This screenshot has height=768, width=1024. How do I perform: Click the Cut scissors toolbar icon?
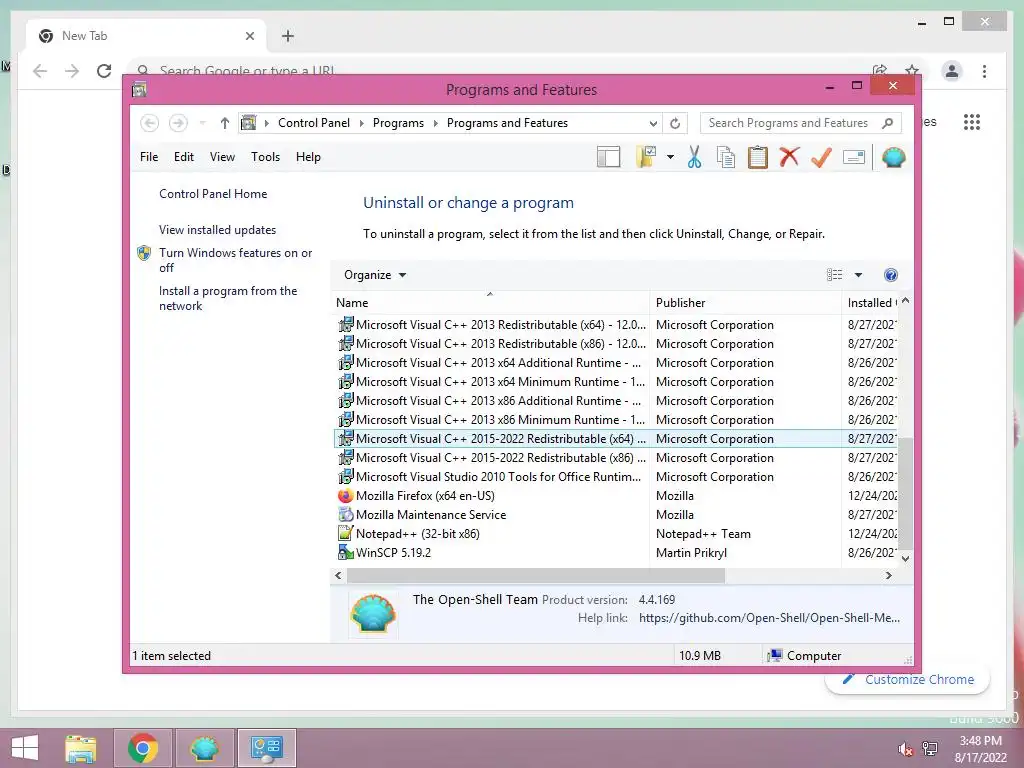pos(694,157)
